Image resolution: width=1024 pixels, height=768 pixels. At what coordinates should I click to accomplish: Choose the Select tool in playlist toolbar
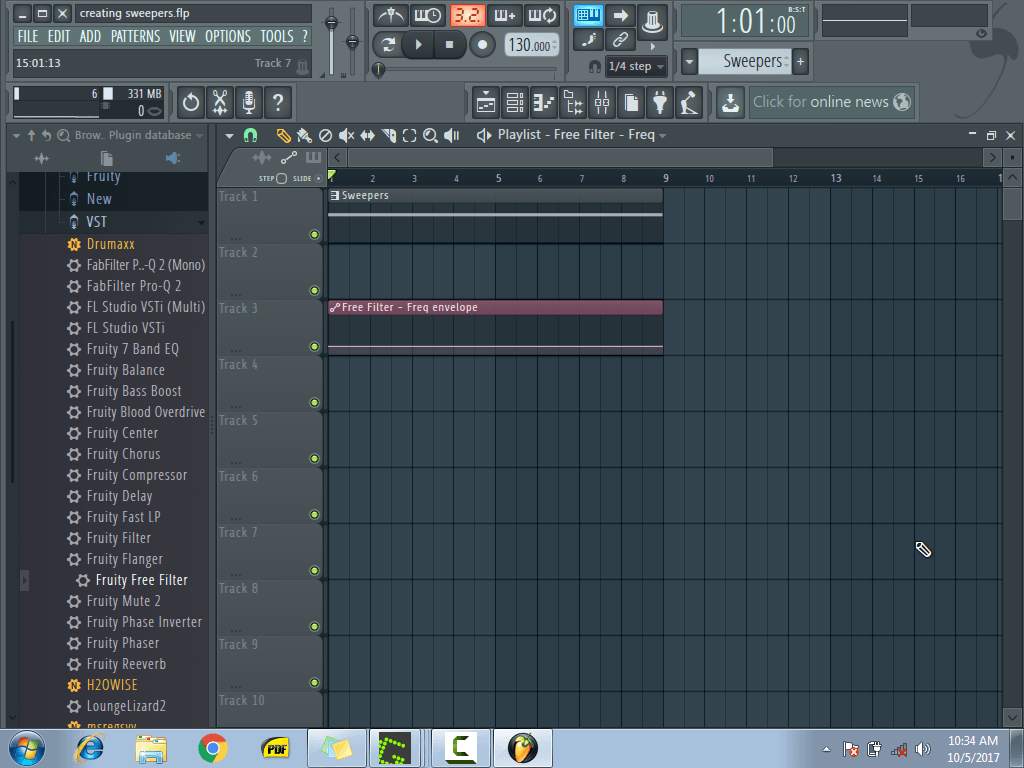click(x=409, y=135)
